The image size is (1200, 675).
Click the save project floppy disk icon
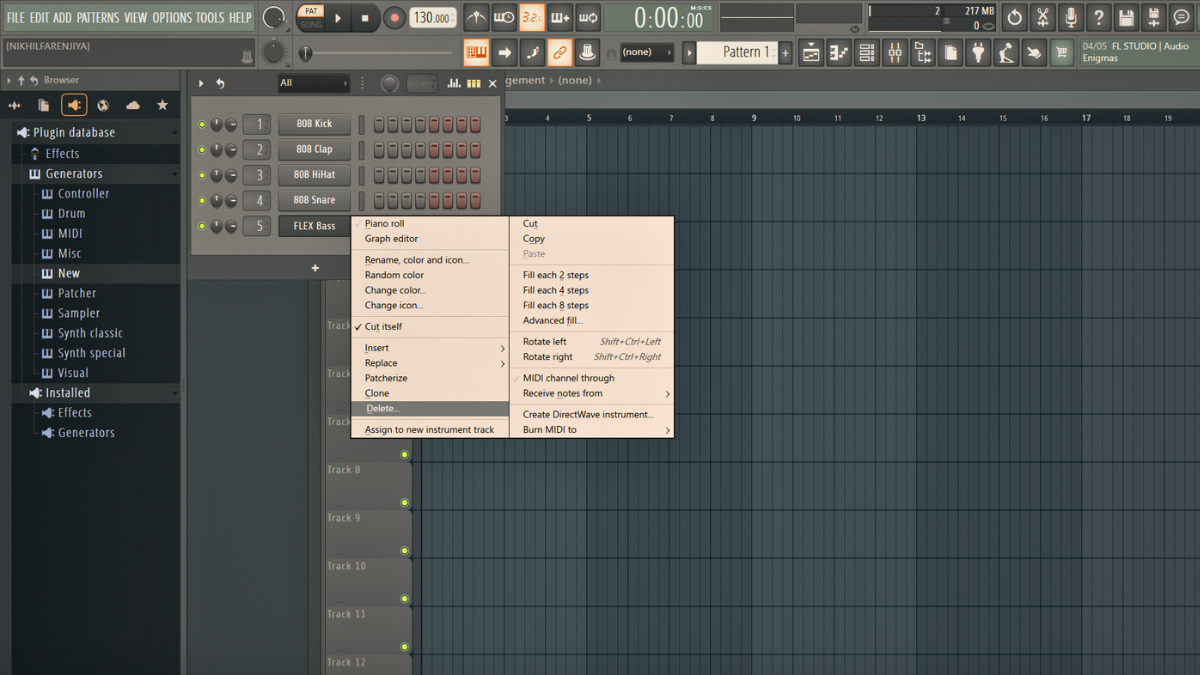pos(1127,17)
